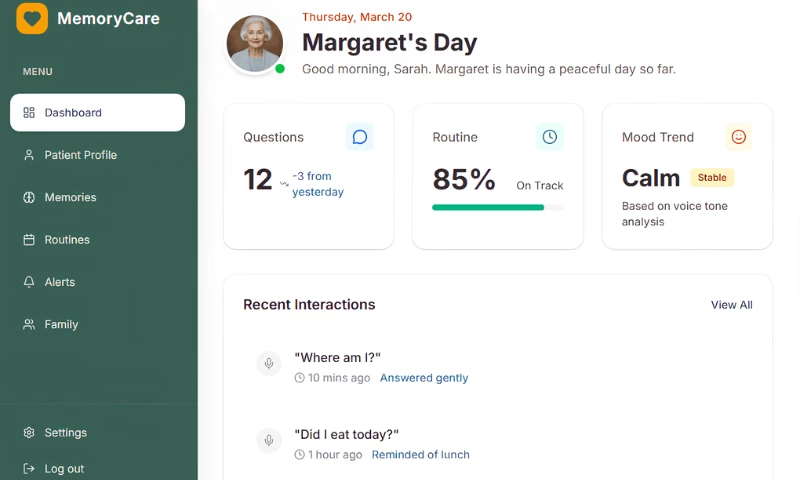
Task: Click View All recent interactions link
Action: [731, 305]
